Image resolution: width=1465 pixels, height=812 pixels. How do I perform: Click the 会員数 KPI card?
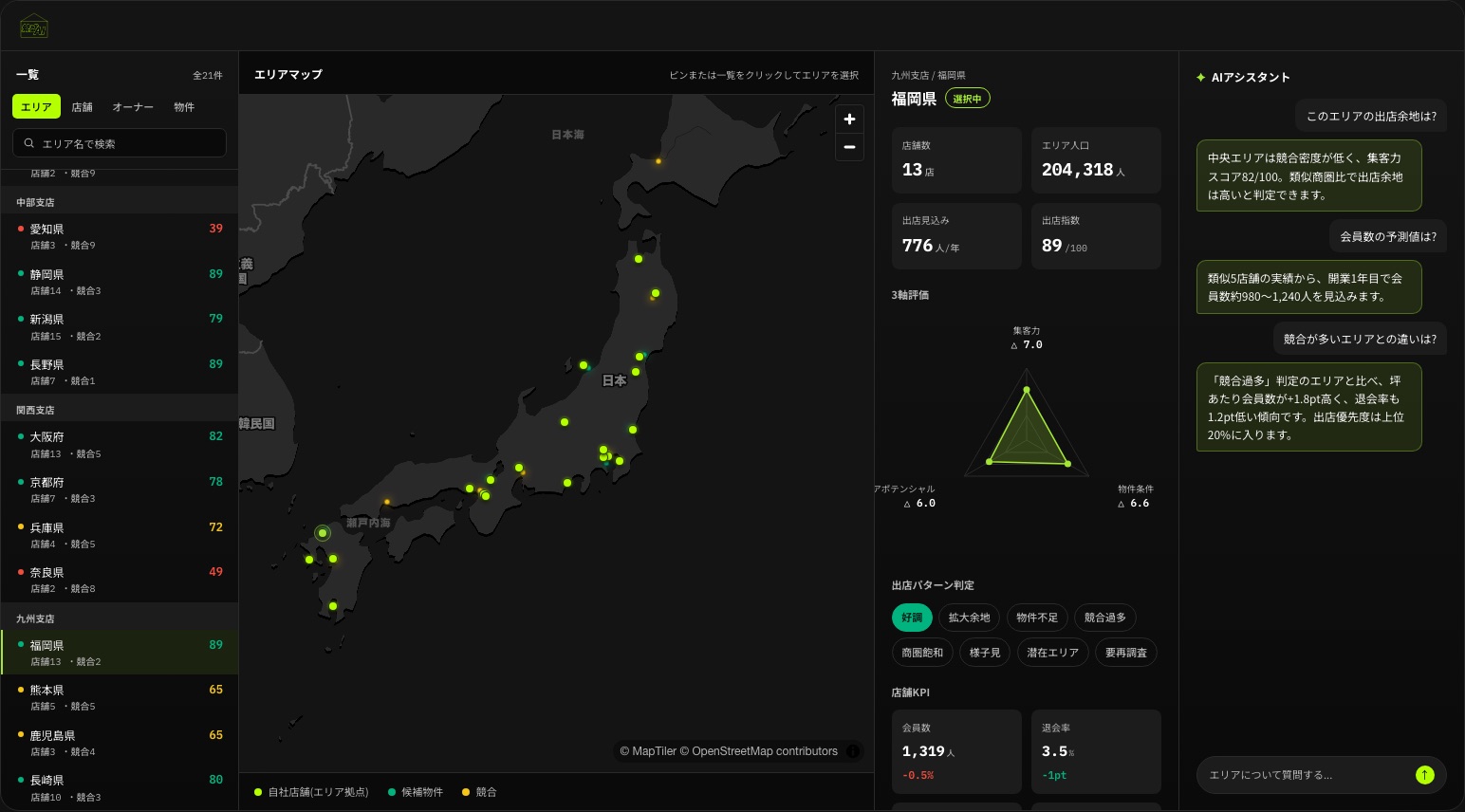click(956, 751)
